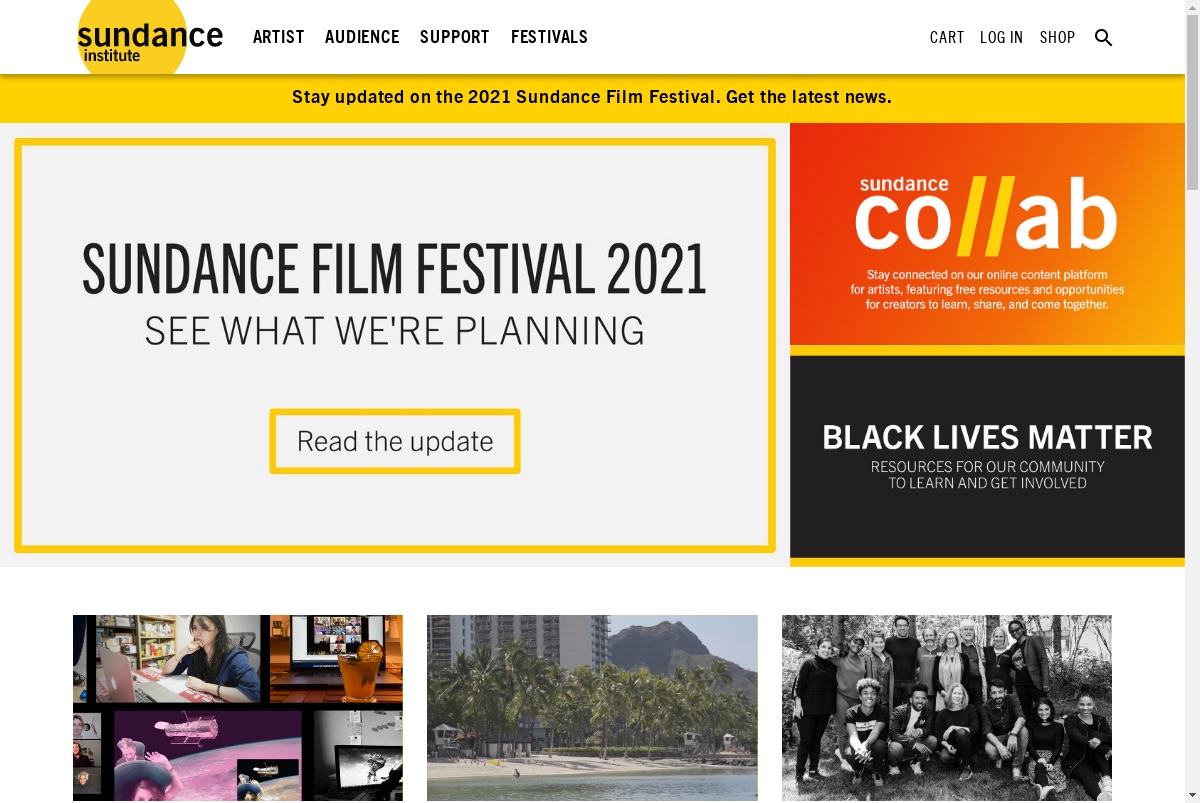The height and width of the screenshot is (803, 1200).
Task: Open the Sundance Co//ab promo tile
Action: [x=987, y=234]
